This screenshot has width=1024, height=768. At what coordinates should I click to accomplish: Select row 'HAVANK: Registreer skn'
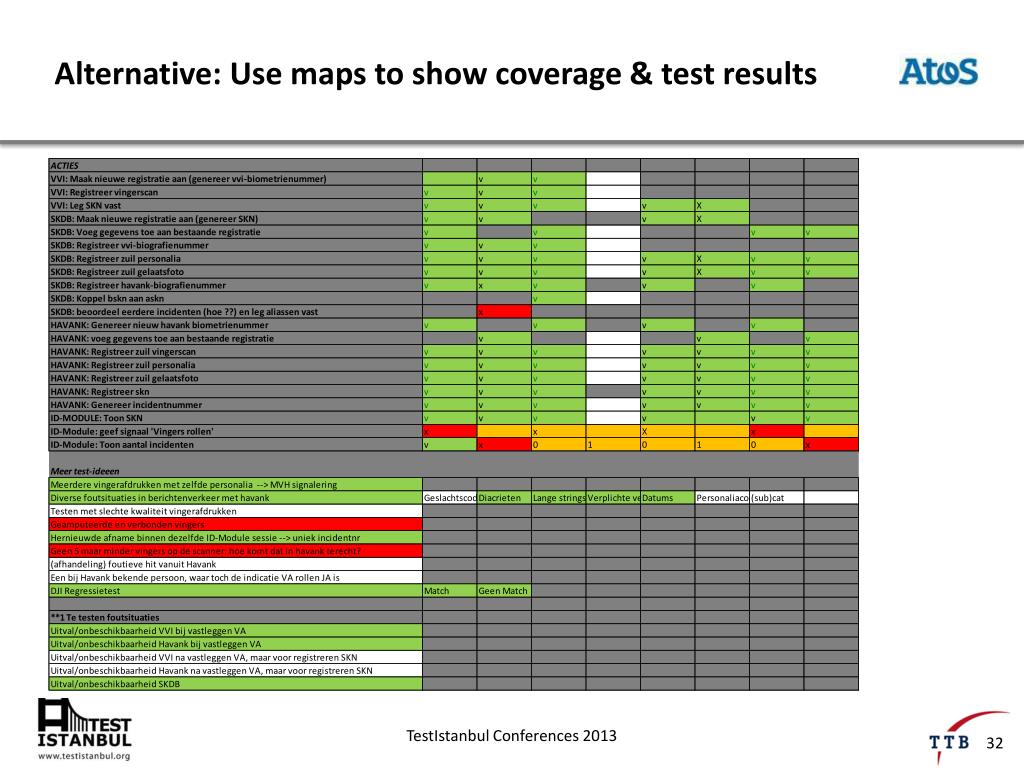(x=236, y=392)
